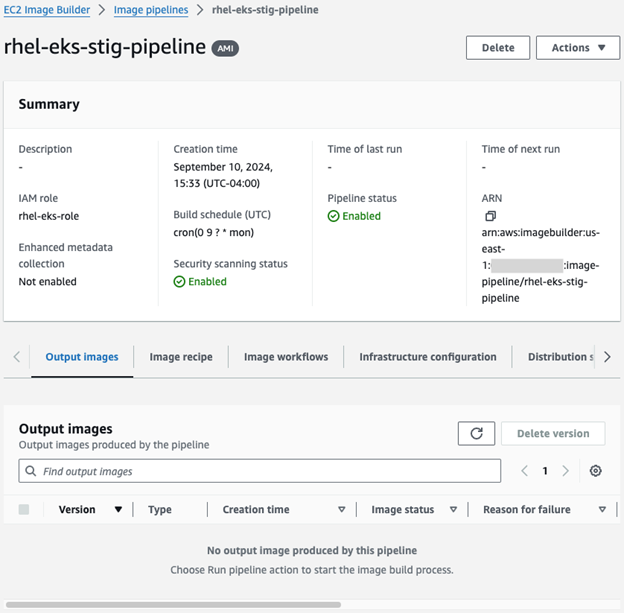Copy the pipeline ARN with copy icon
The width and height of the screenshot is (624, 613).
click(x=490, y=216)
